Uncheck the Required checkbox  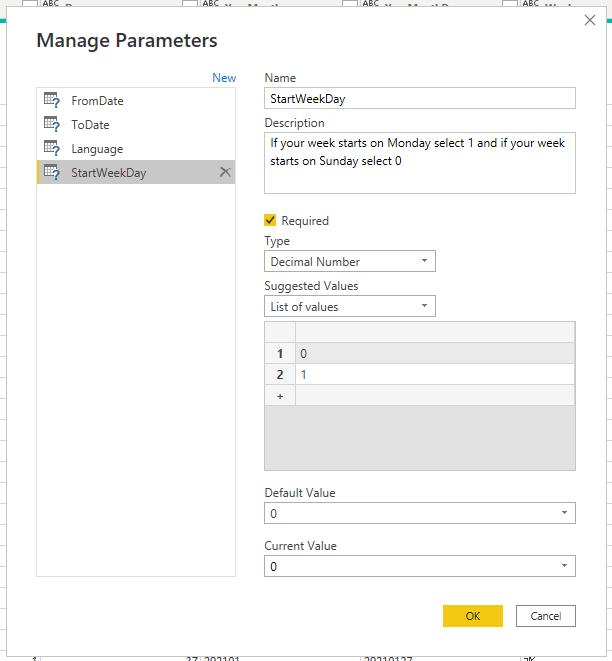[x=270, y=220]
